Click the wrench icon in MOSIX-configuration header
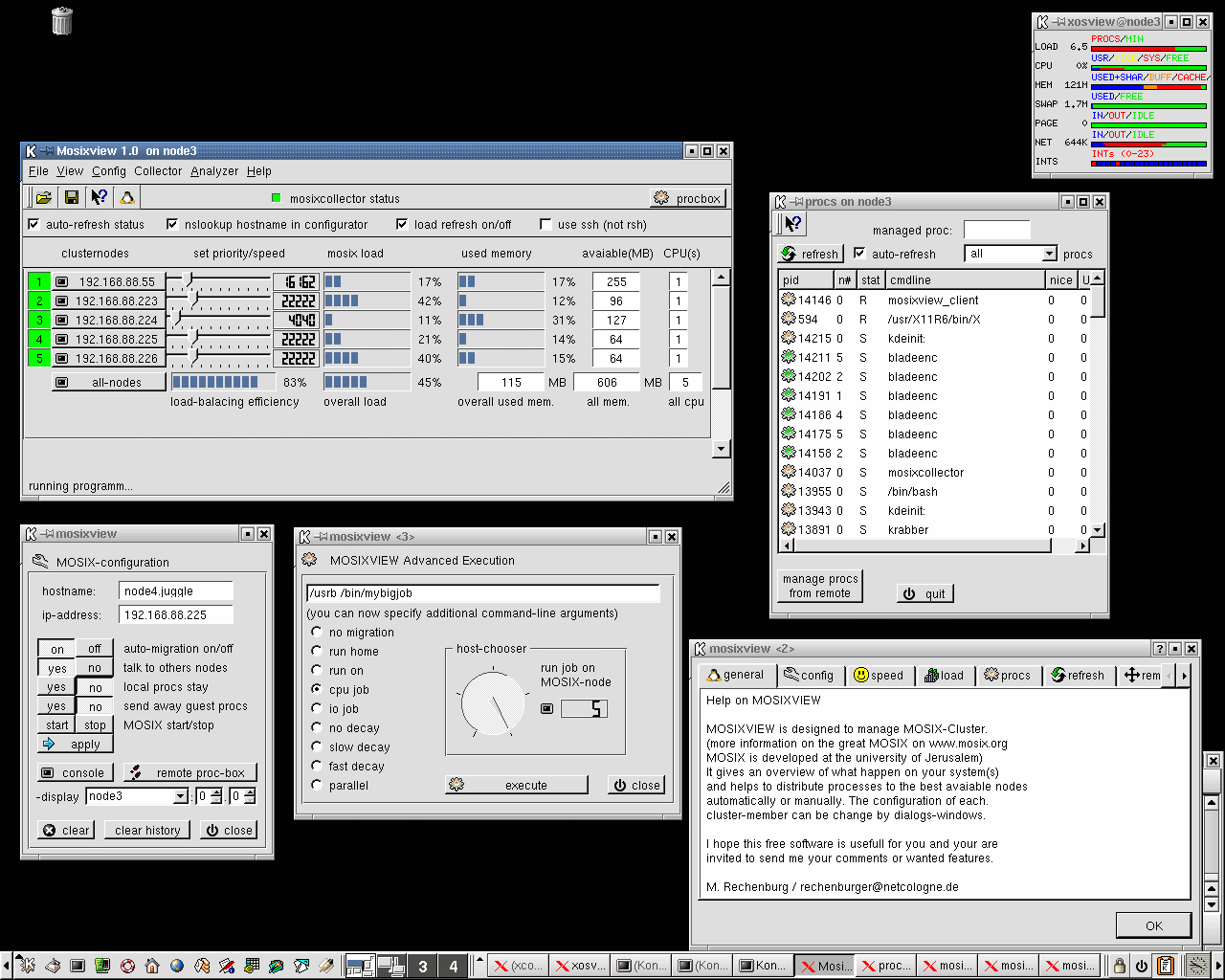The image size is (1225, 980). point(40,561)
